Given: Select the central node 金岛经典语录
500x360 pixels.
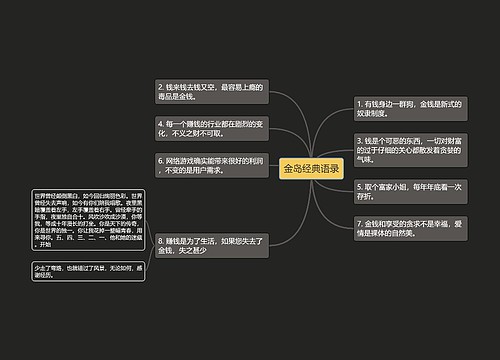Looking at the screenshot, I should click(x=311, y=169).
